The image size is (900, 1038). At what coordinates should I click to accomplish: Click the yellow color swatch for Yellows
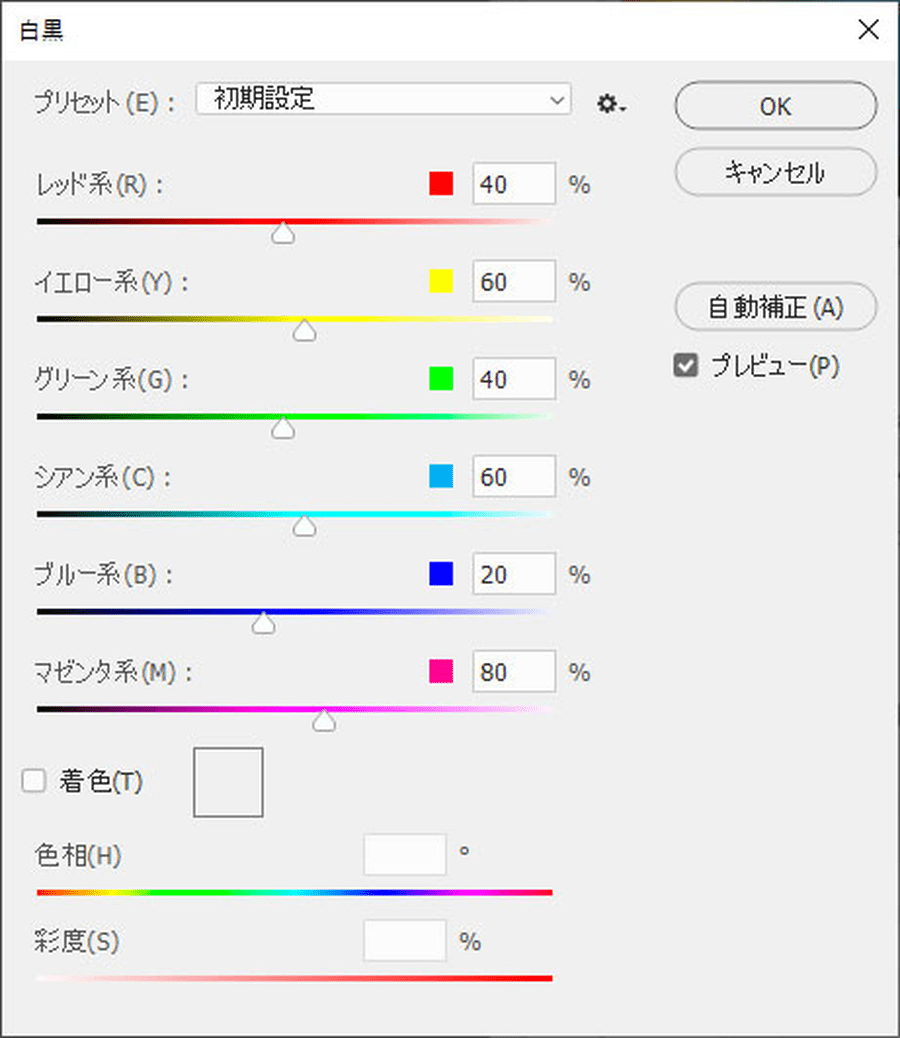pyautogui.click(x=441, y=282)
